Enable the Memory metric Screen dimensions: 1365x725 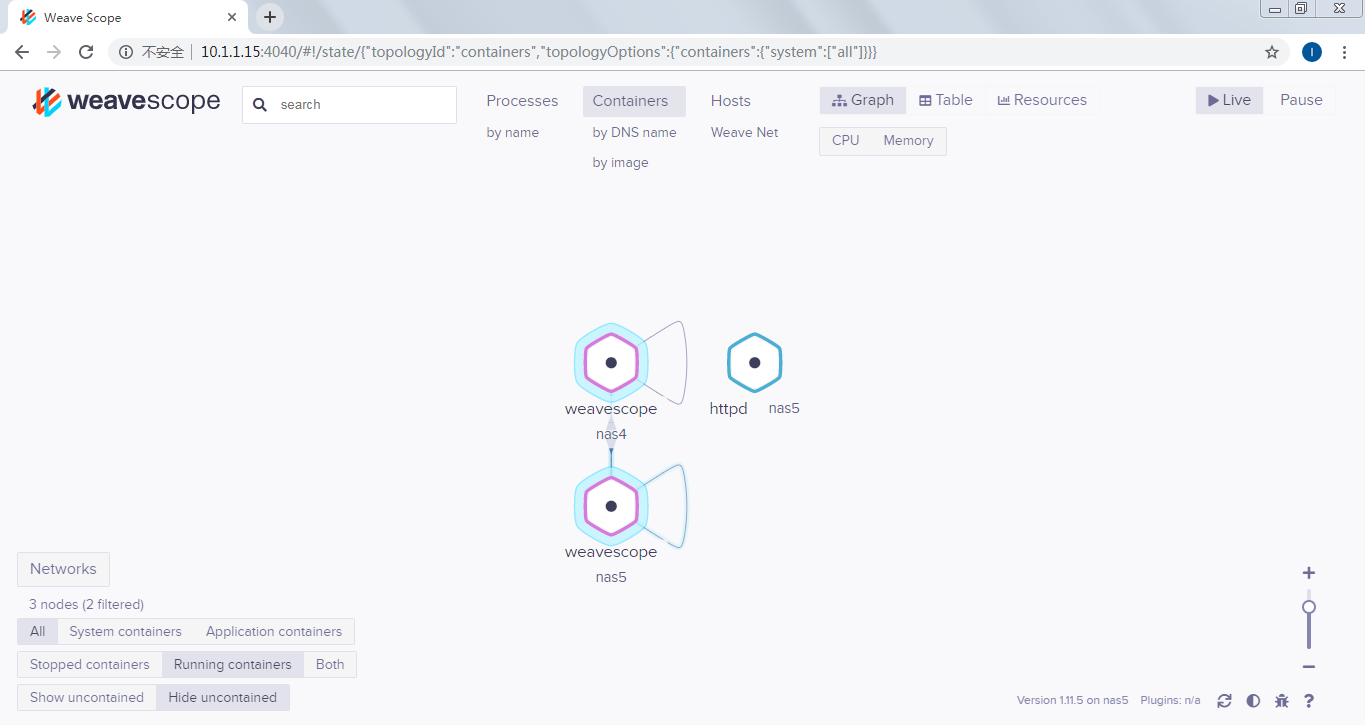[908, 141]
